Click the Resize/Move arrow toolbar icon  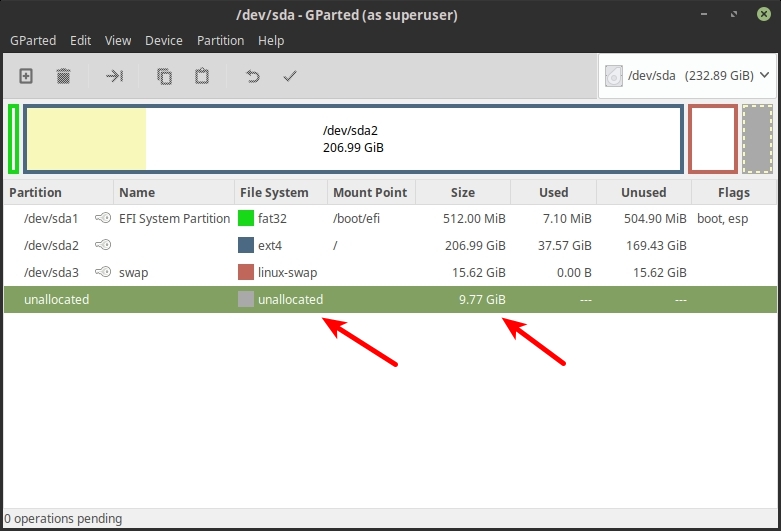[x=115, y=76]
